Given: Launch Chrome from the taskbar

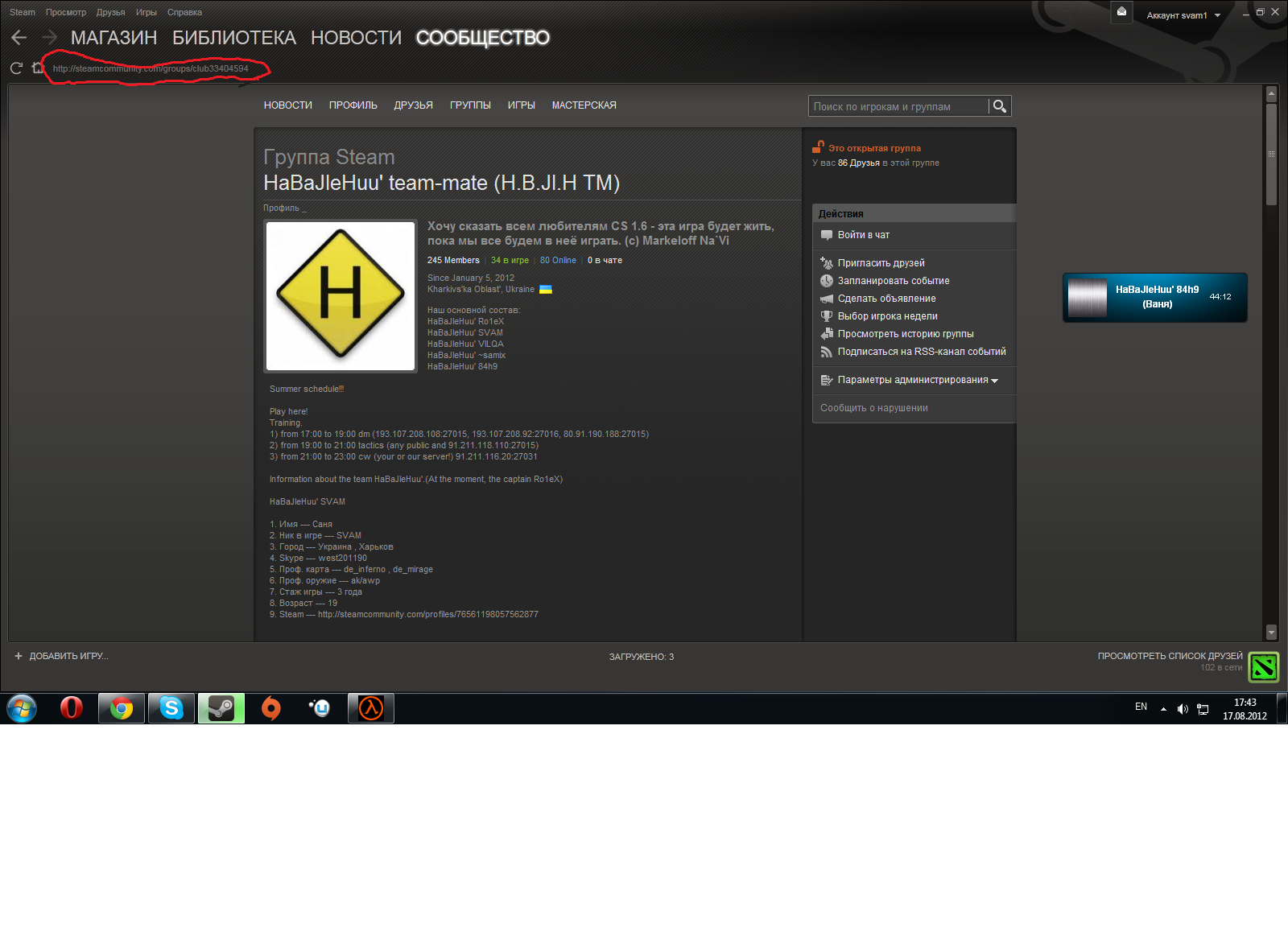Looking at the screenshot, I should pyautogui.click(x=122, y=708).
